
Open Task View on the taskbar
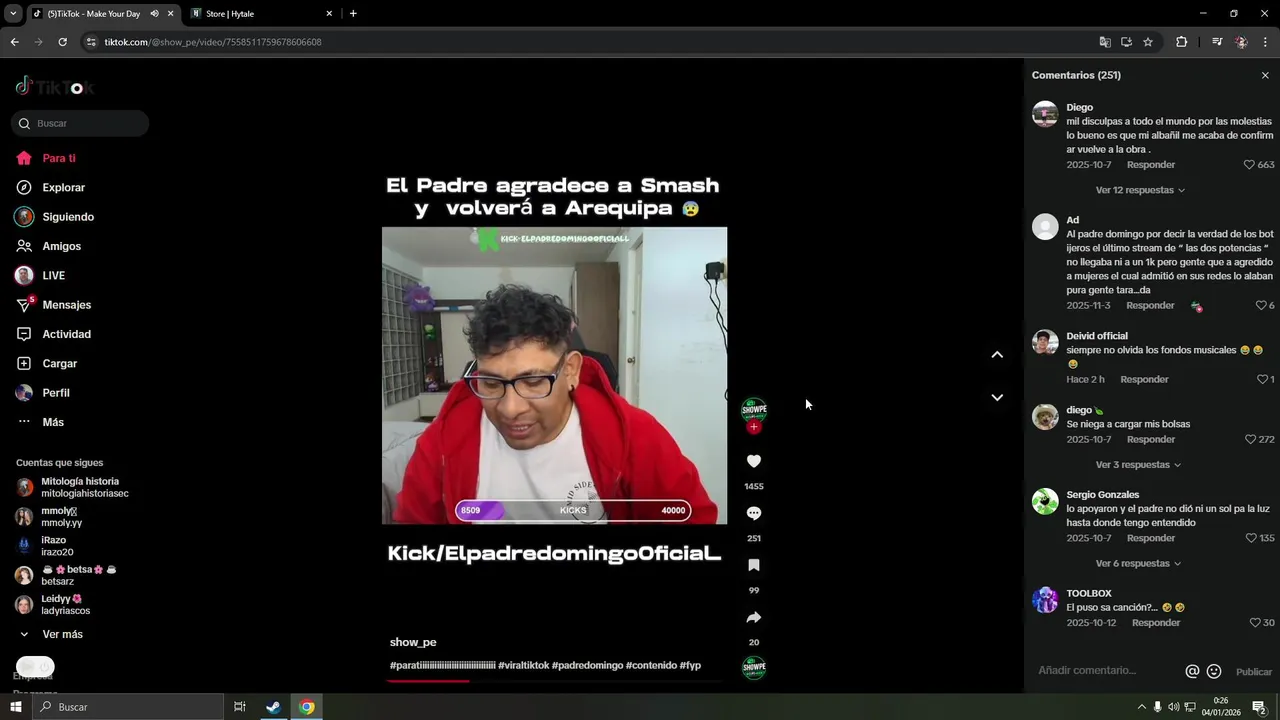click(240, 707)
